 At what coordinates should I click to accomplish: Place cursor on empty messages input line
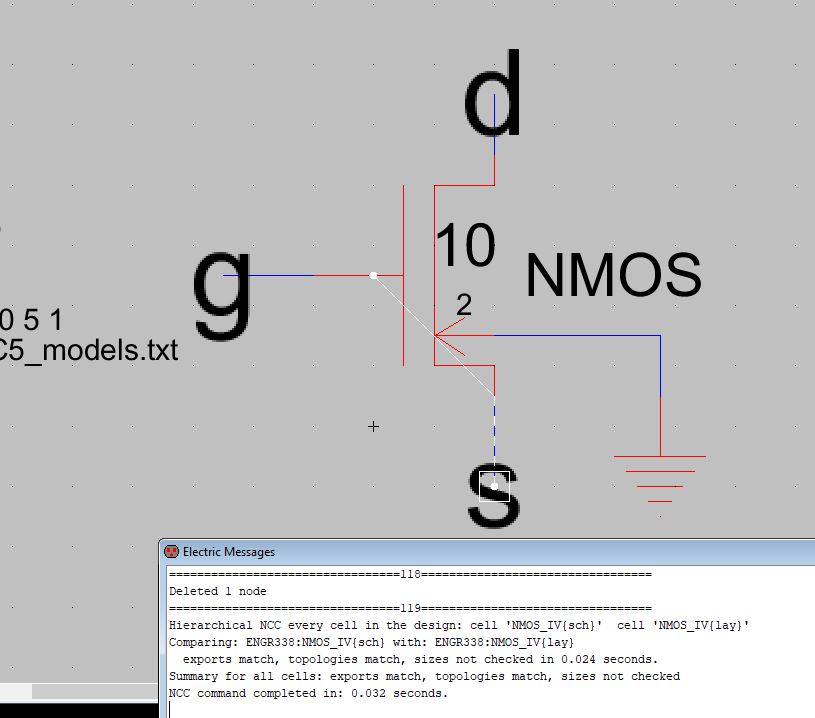coord(400,709)
